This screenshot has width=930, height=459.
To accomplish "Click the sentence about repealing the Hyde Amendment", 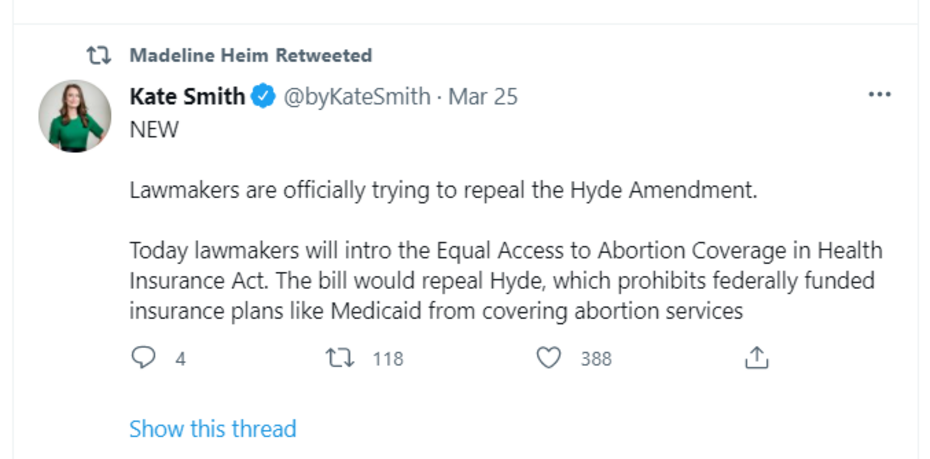I will point(443,190).
